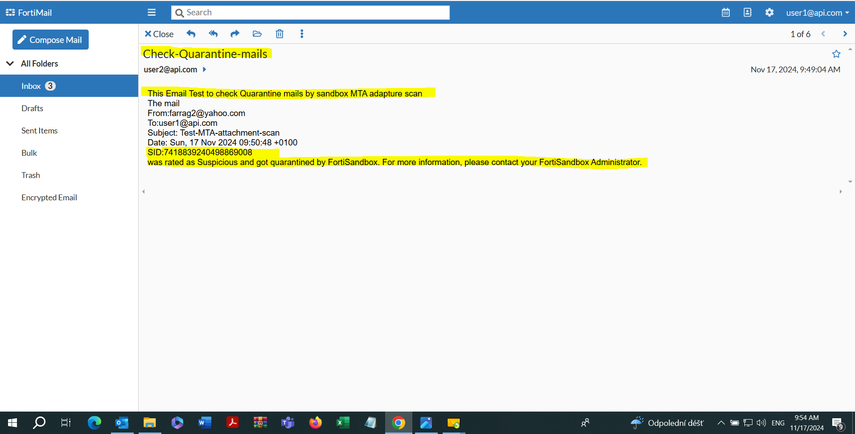This screenshot has height=434, width=855.
Task: Select the Inbox folder
Action: [x=69, y=86]
